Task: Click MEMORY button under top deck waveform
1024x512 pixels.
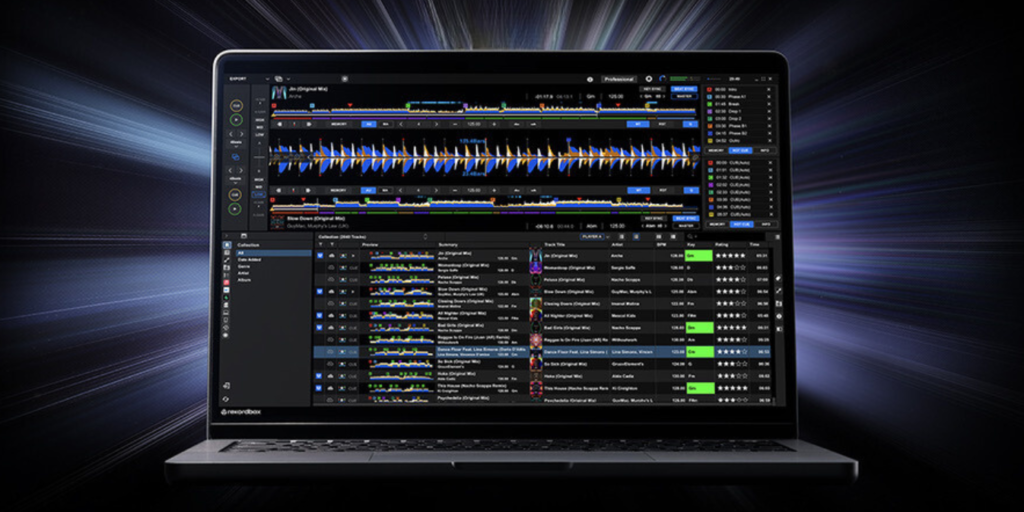Action: [x=338, y=124]
